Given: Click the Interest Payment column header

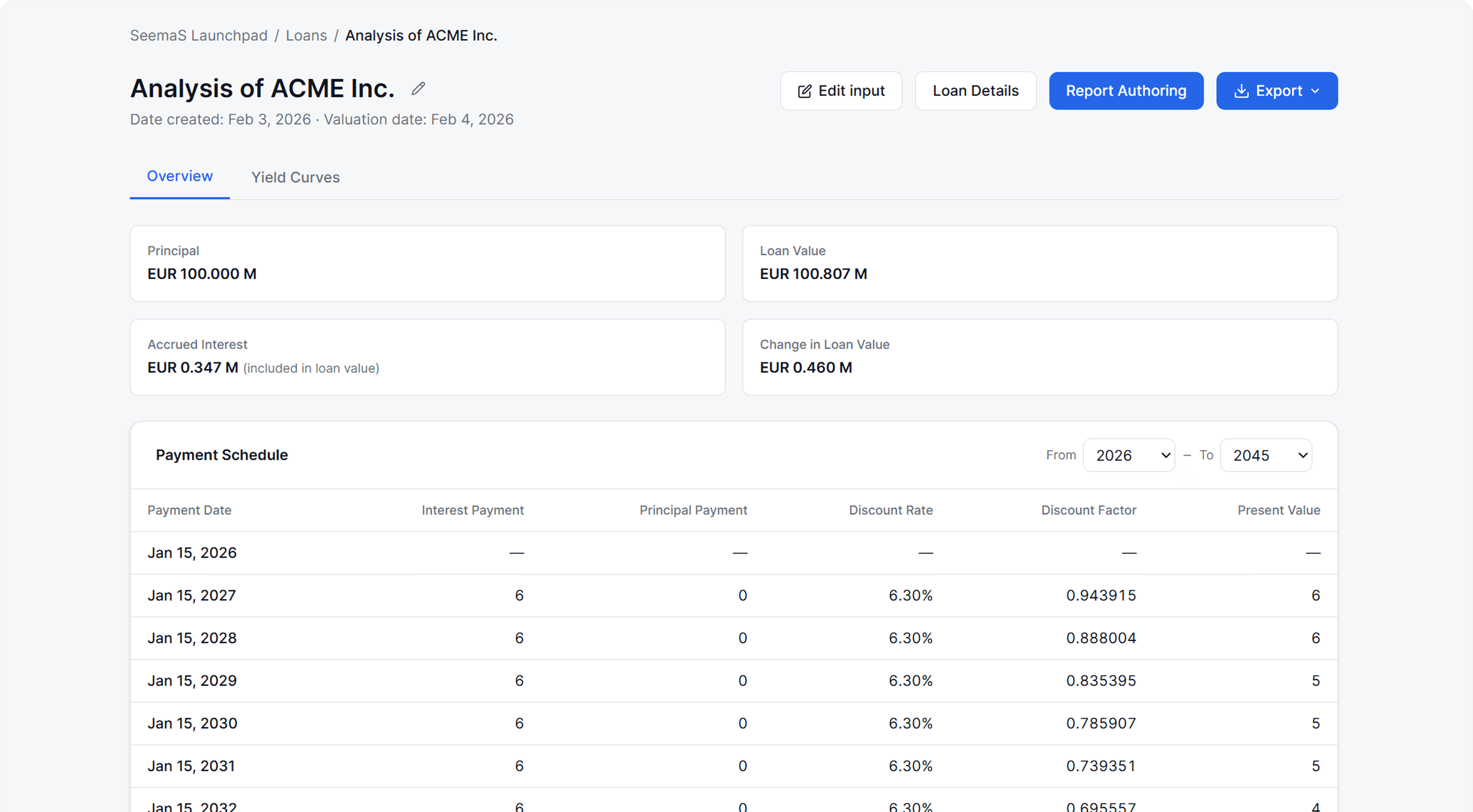Looking at the screenshot, I should tap(472, 510).
